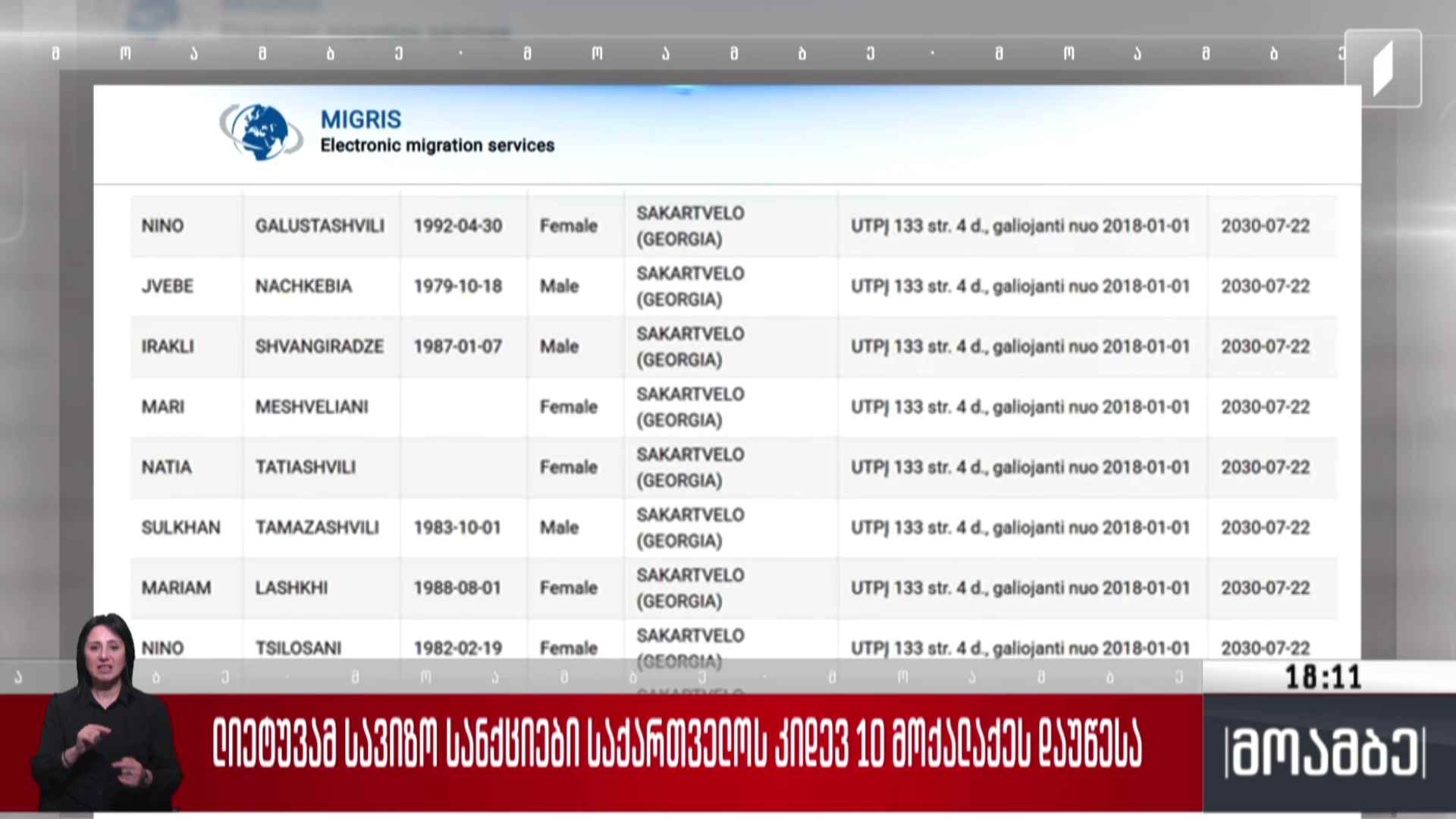1456x819 pixels.
Task: Click SAKARTVELO (GEORGIA) in Meshveliani row
Action: click(690, 406)
